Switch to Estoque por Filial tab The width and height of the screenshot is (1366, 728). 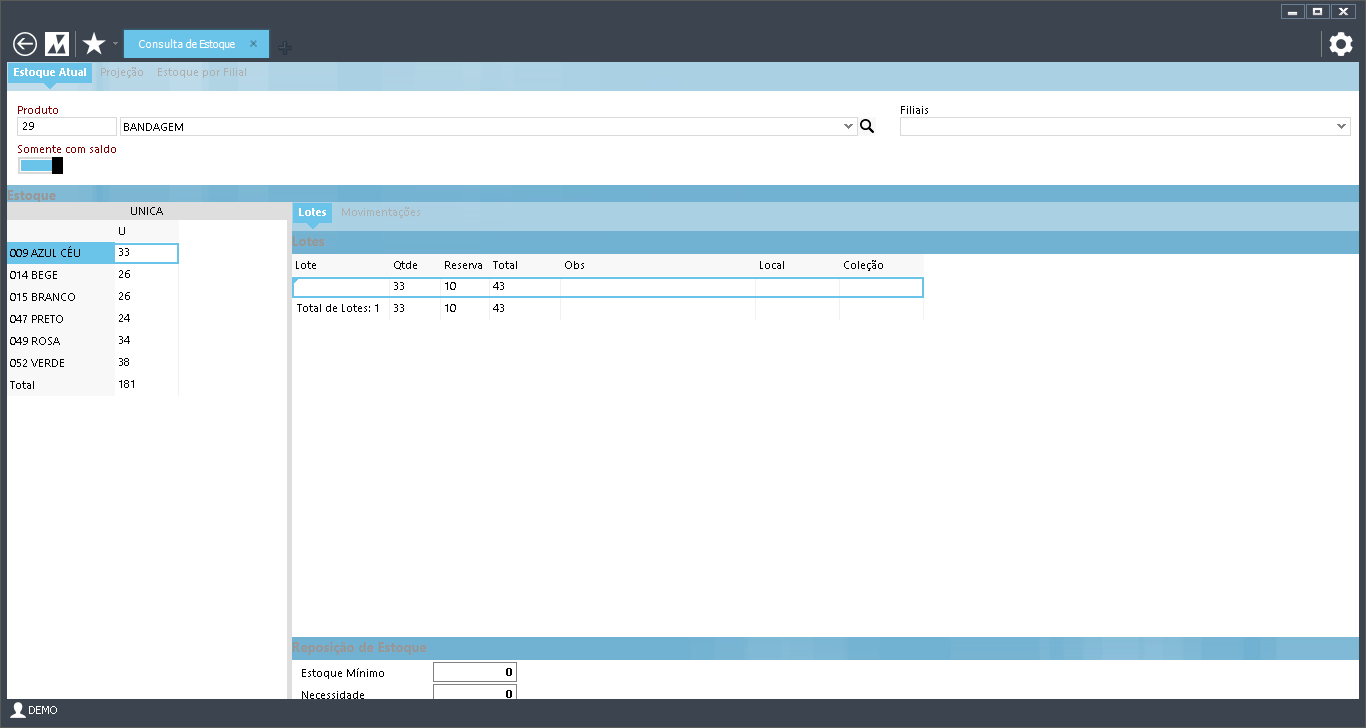coord(202,73)
